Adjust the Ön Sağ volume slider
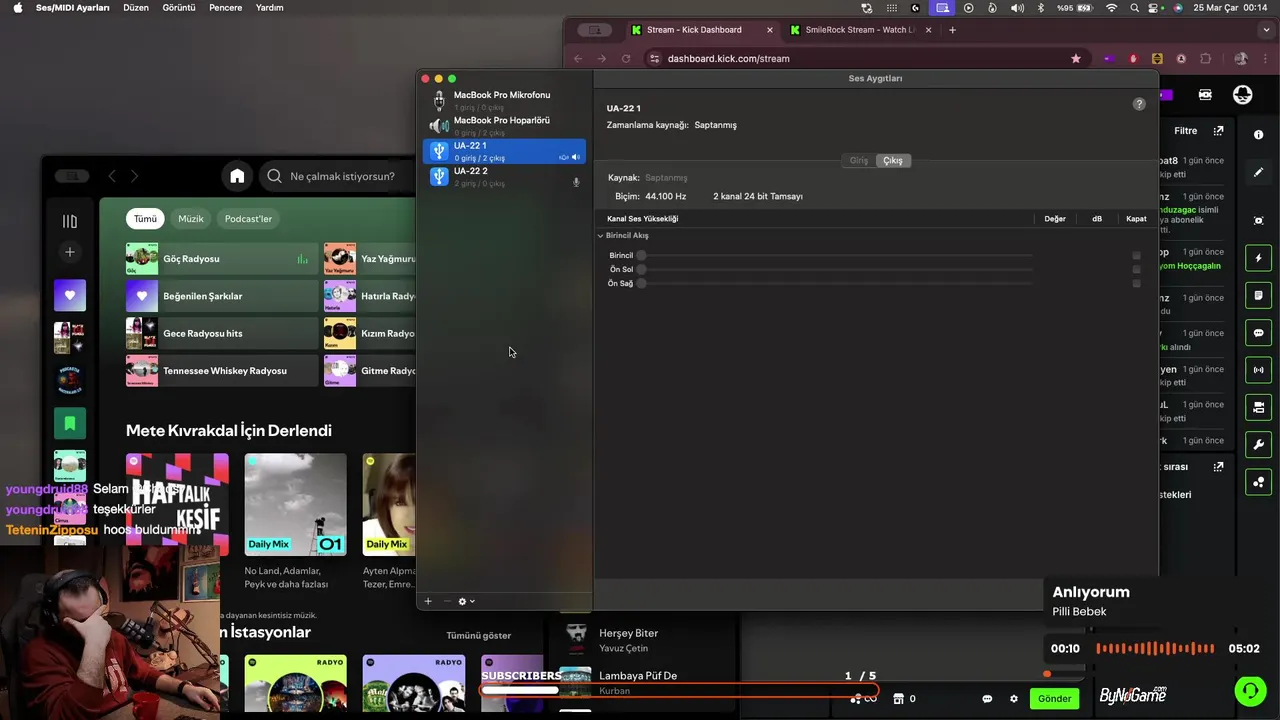Viewport: 1280px width, 720px height. coord(835,283)
